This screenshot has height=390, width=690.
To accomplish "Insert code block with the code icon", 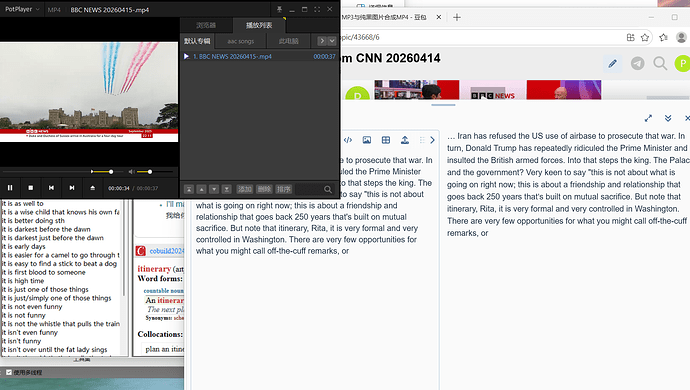I will click(x=348, y=140).
